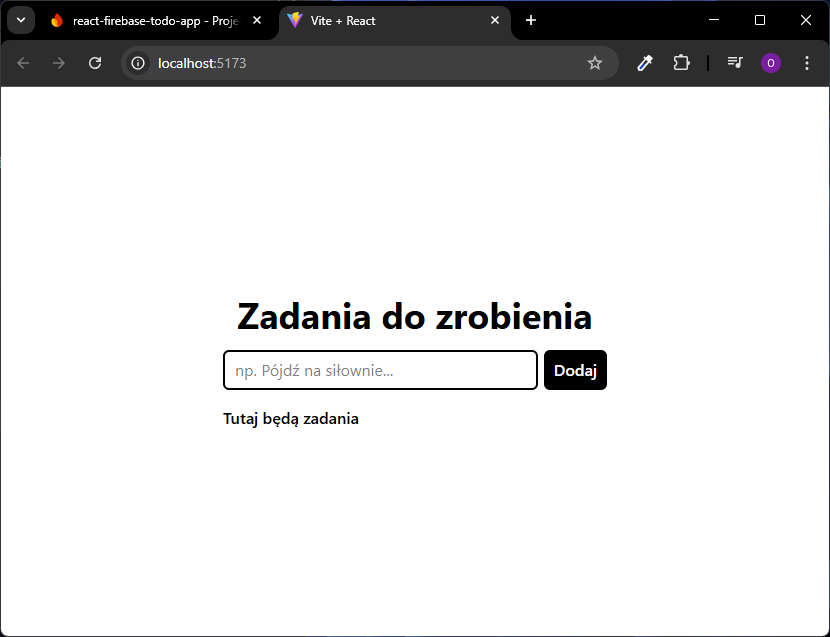830x637 pixels.
Task: Open the color picker eyedropper extension
Action: [x=645, y=63]
